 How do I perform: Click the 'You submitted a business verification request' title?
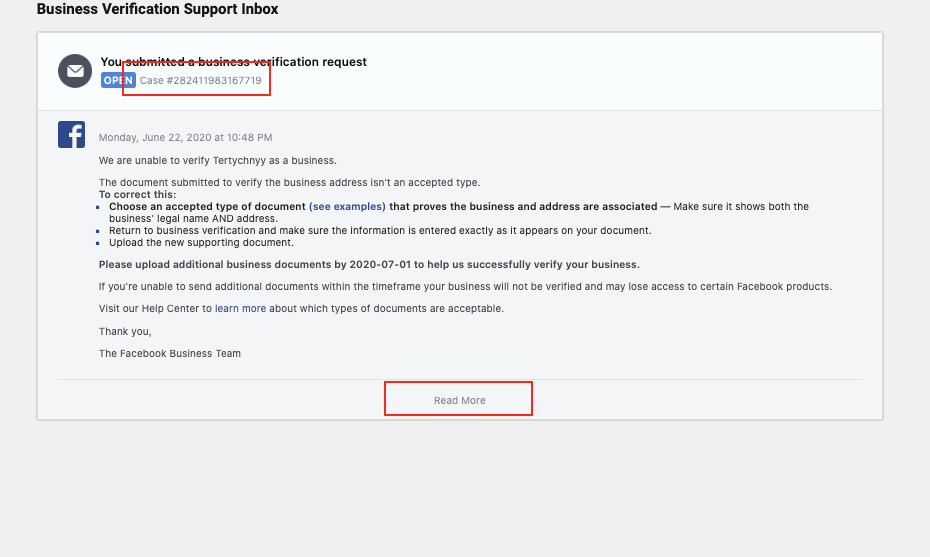tap(234, 62)
